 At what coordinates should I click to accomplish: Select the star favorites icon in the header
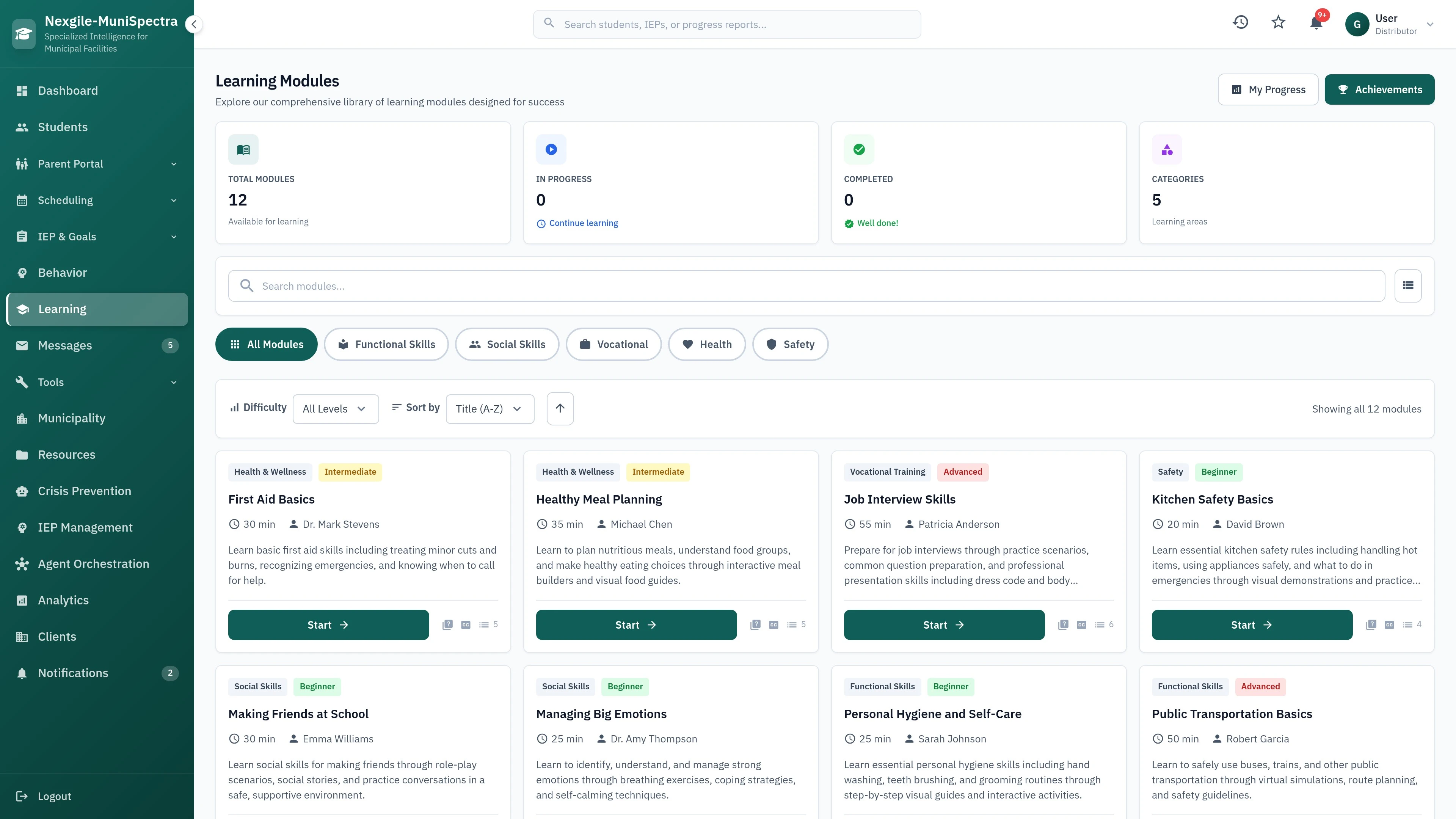pyautogui.click(x=1278, y=22)
